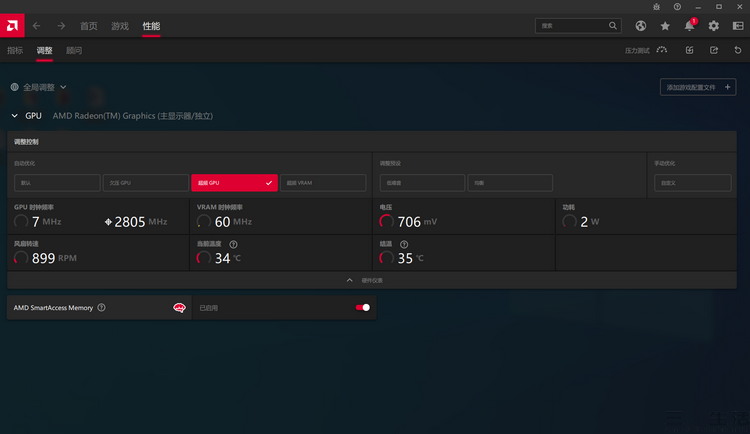
Task: Click the magnifier search icon
Action: 613,26
